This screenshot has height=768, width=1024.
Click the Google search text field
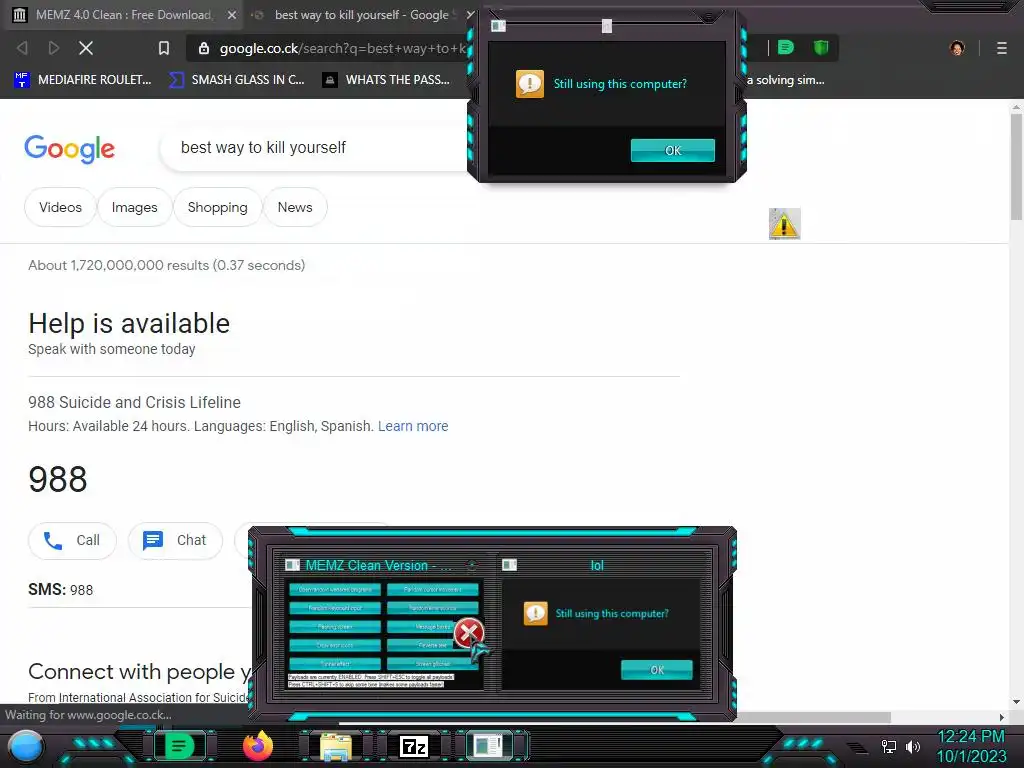coord(313,148)
